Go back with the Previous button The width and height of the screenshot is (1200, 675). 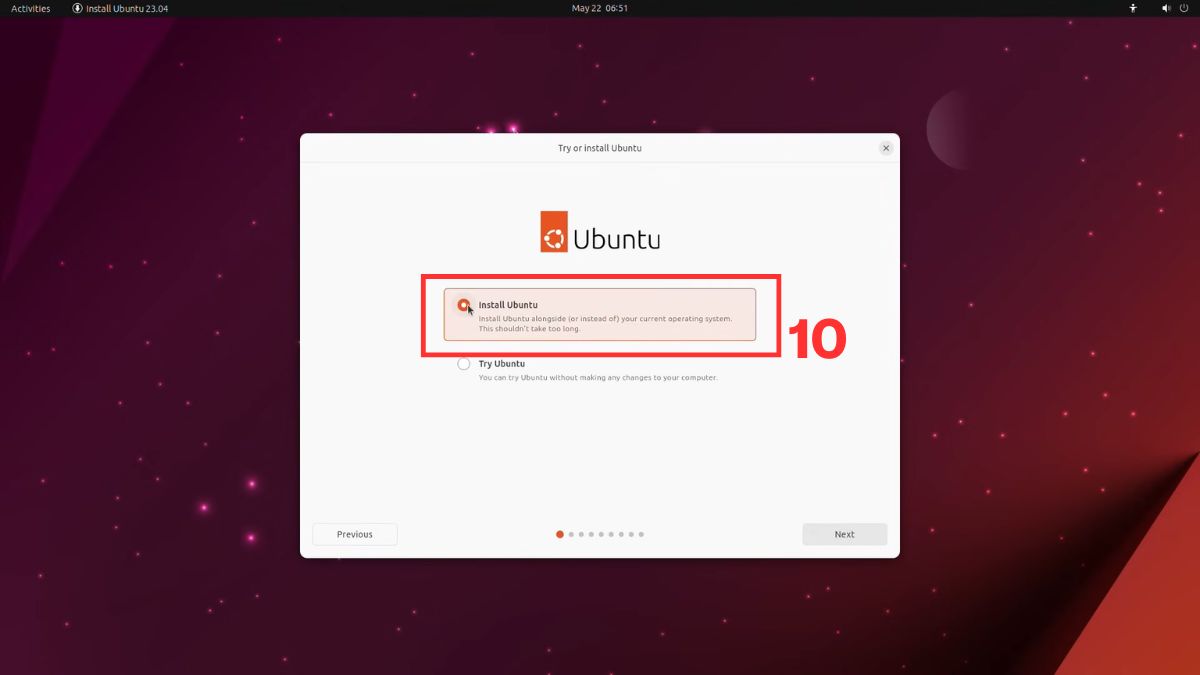[x=354, y=534]
